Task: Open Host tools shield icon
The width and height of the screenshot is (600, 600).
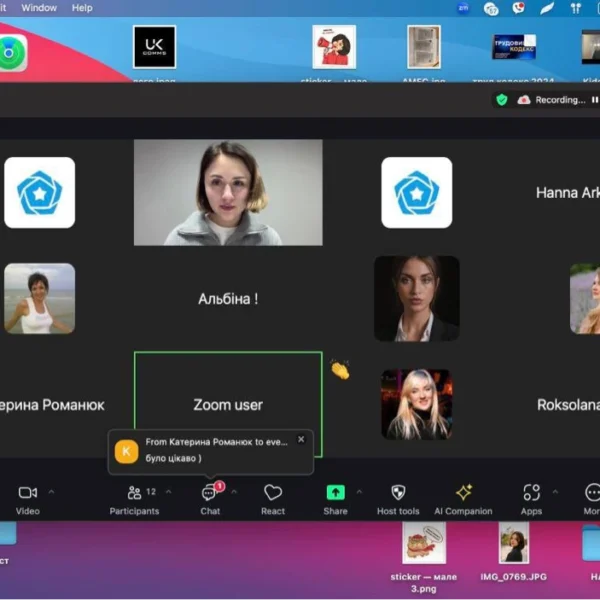Action: 398,495
